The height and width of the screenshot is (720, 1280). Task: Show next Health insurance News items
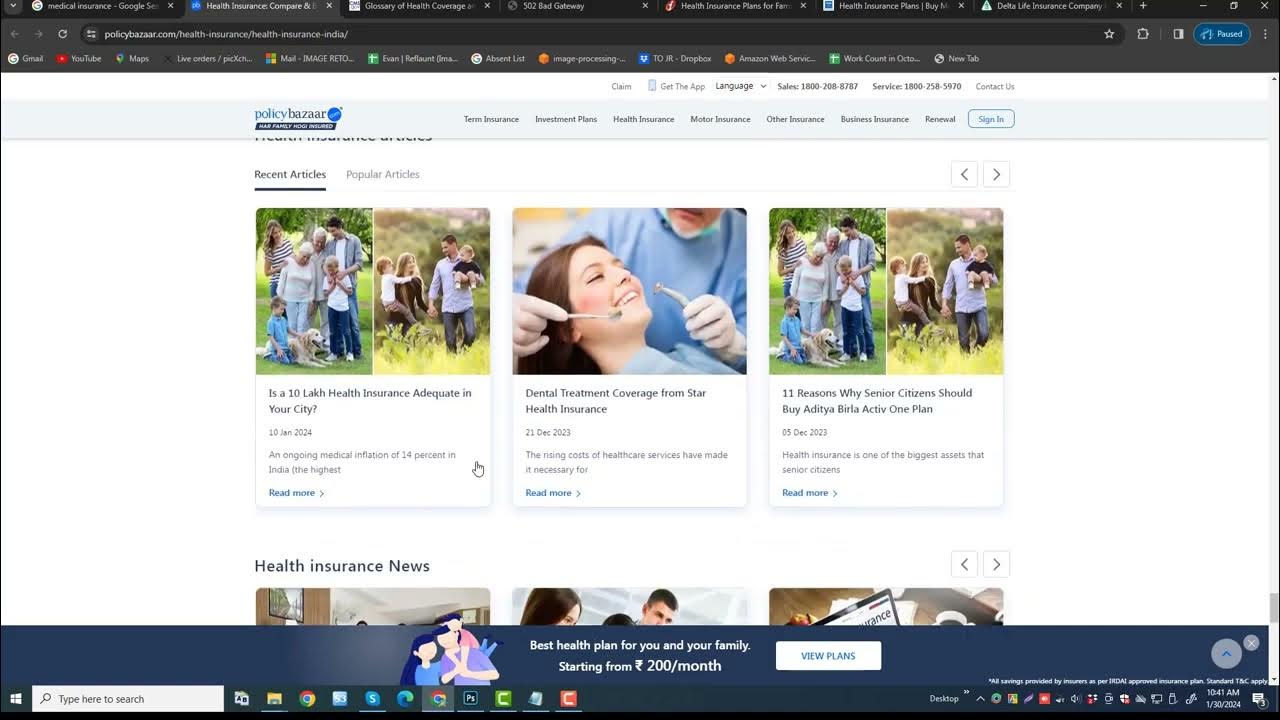click(x=996, y=565)
